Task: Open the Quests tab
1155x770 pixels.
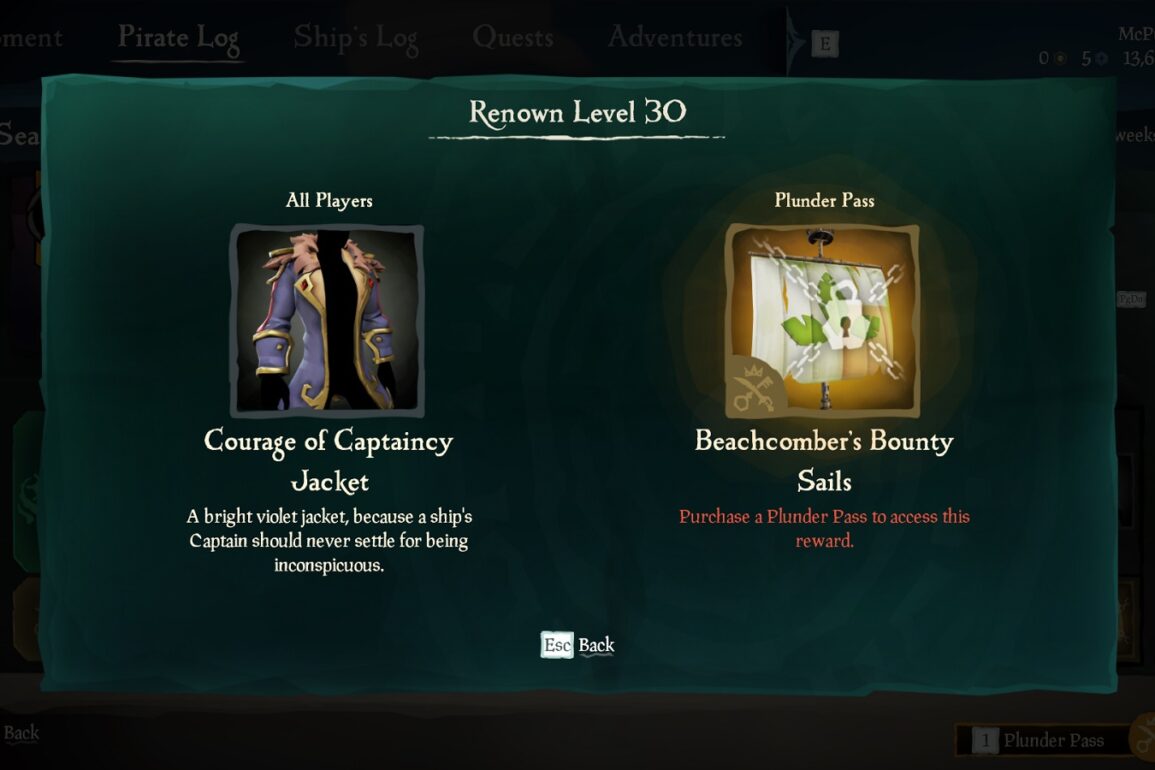Action: tap(513, 37)
